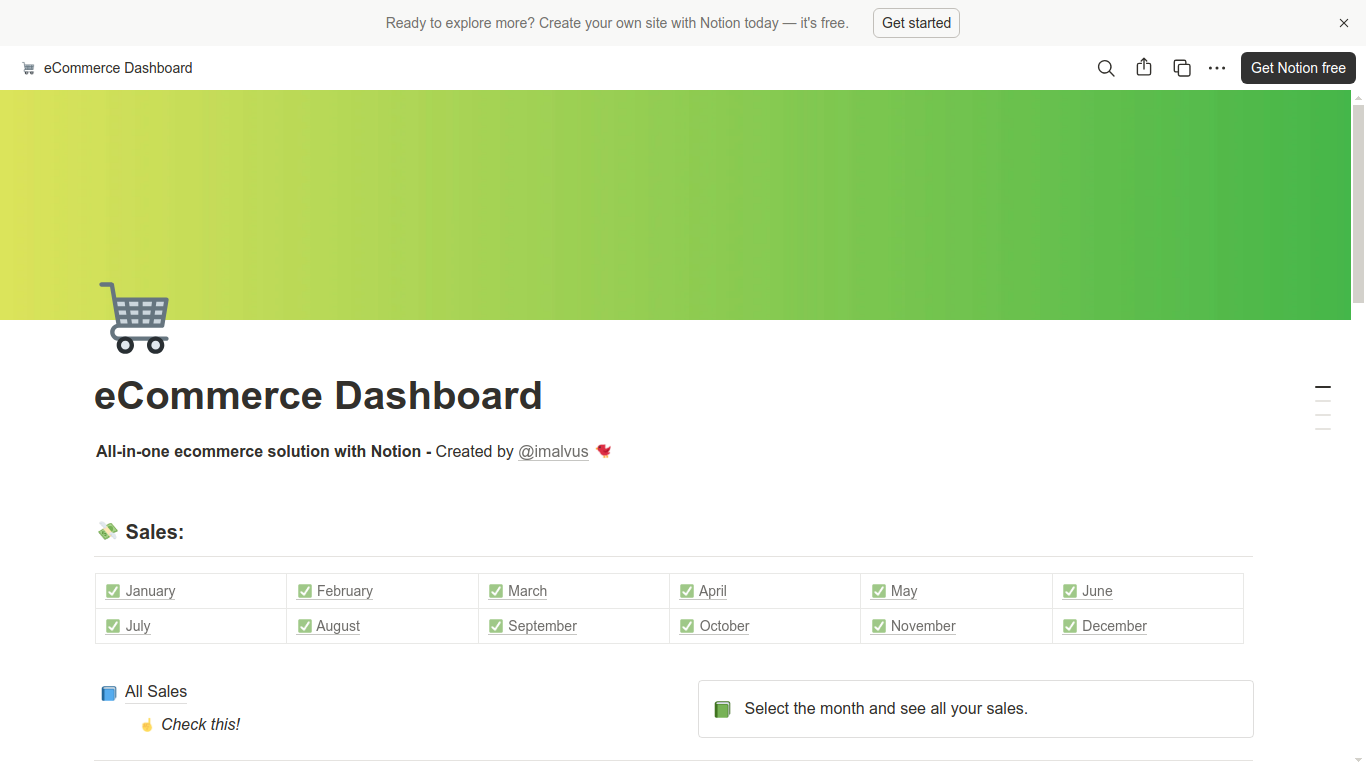Open the March sales page
Viewport: 1366px width, 768px height.
(x=527, y=591)
